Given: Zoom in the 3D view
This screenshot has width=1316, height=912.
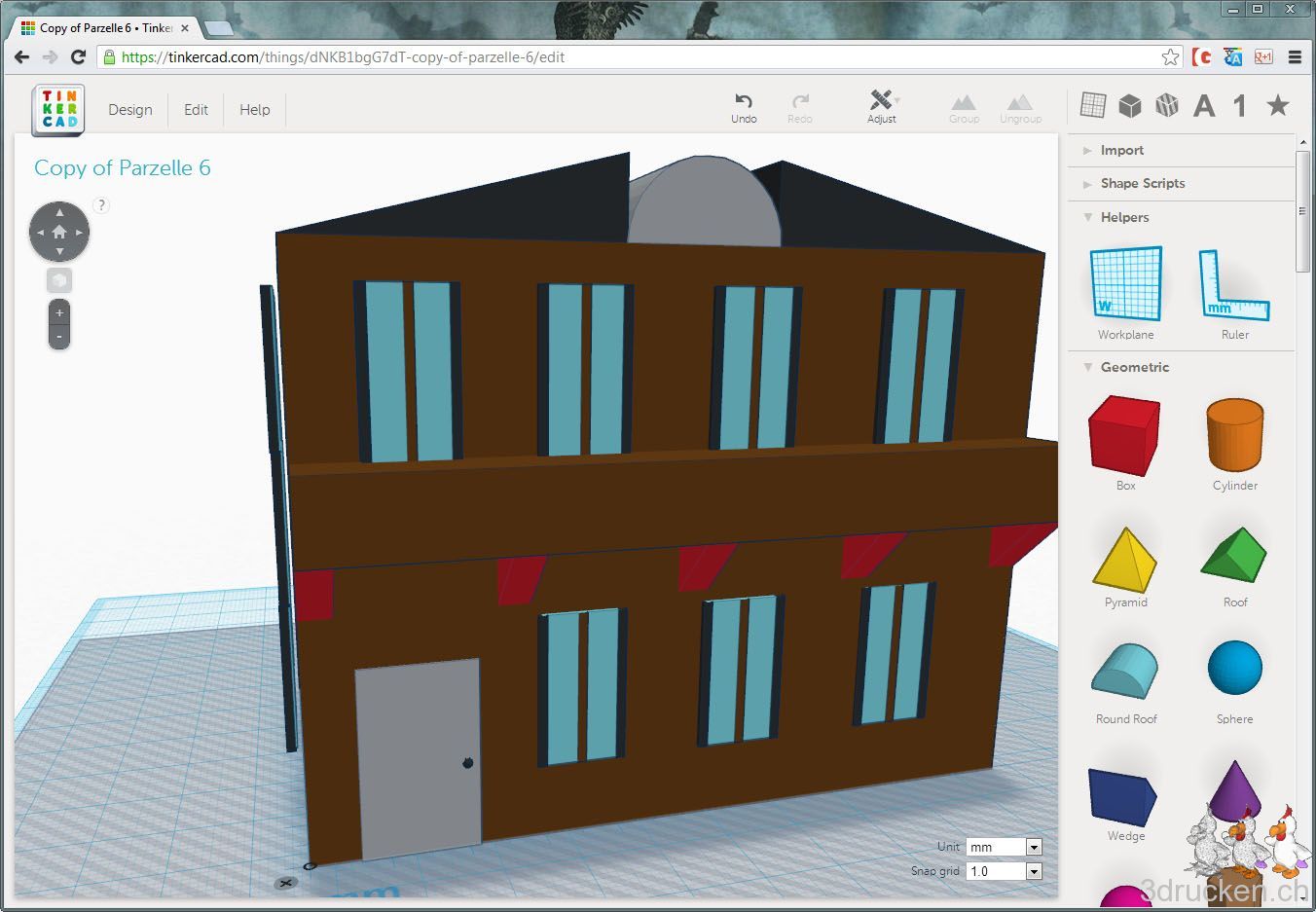Looking at the screenshot, I should click(x=59, y=312).
